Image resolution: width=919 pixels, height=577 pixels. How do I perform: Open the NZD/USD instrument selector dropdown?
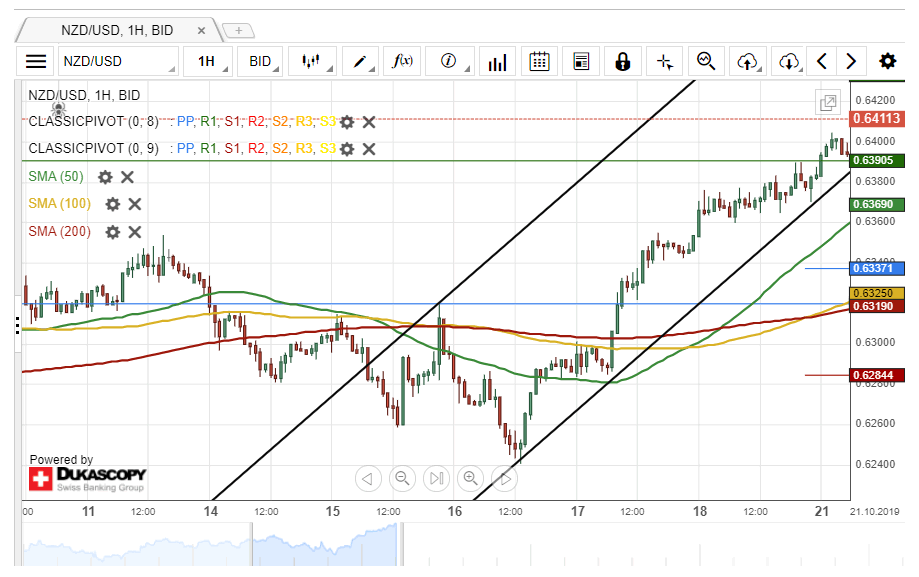pyautogui.click(x=117, y=61)
